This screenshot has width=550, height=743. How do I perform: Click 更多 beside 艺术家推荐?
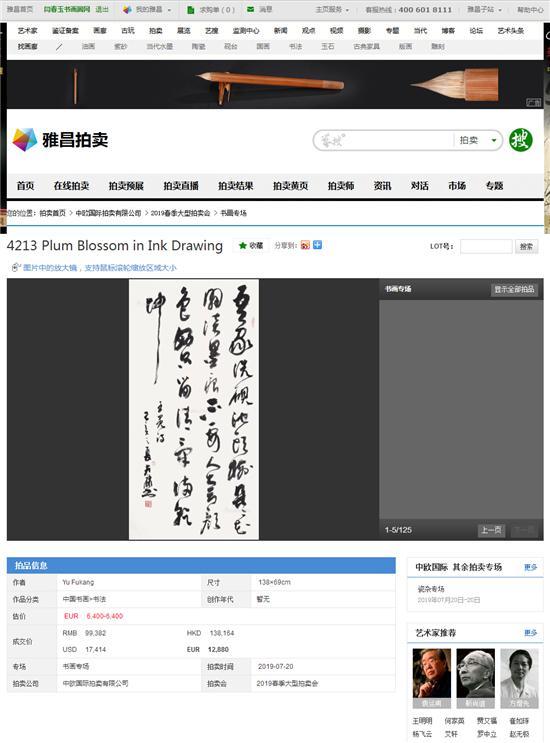(531, 633)
